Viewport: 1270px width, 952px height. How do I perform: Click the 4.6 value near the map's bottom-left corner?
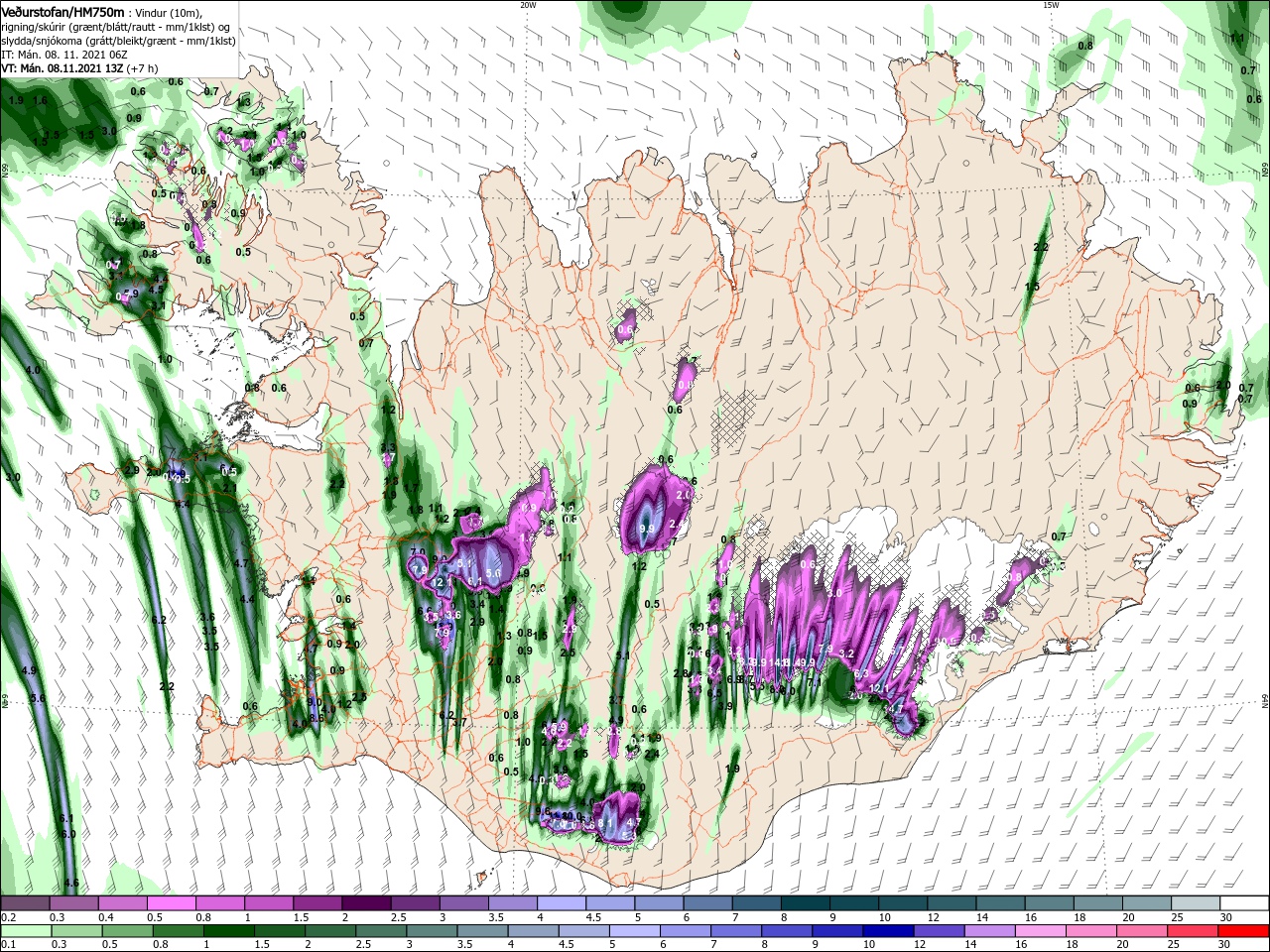[70, 883]
